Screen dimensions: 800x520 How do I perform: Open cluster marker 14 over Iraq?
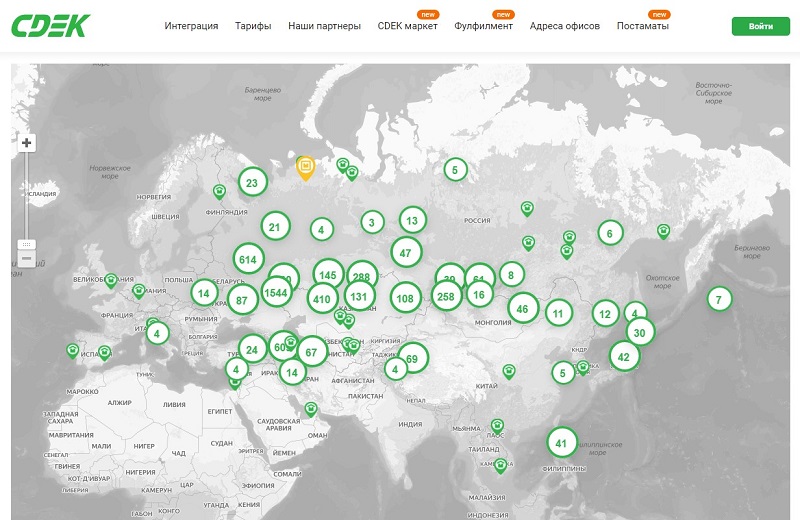[292, 373]
